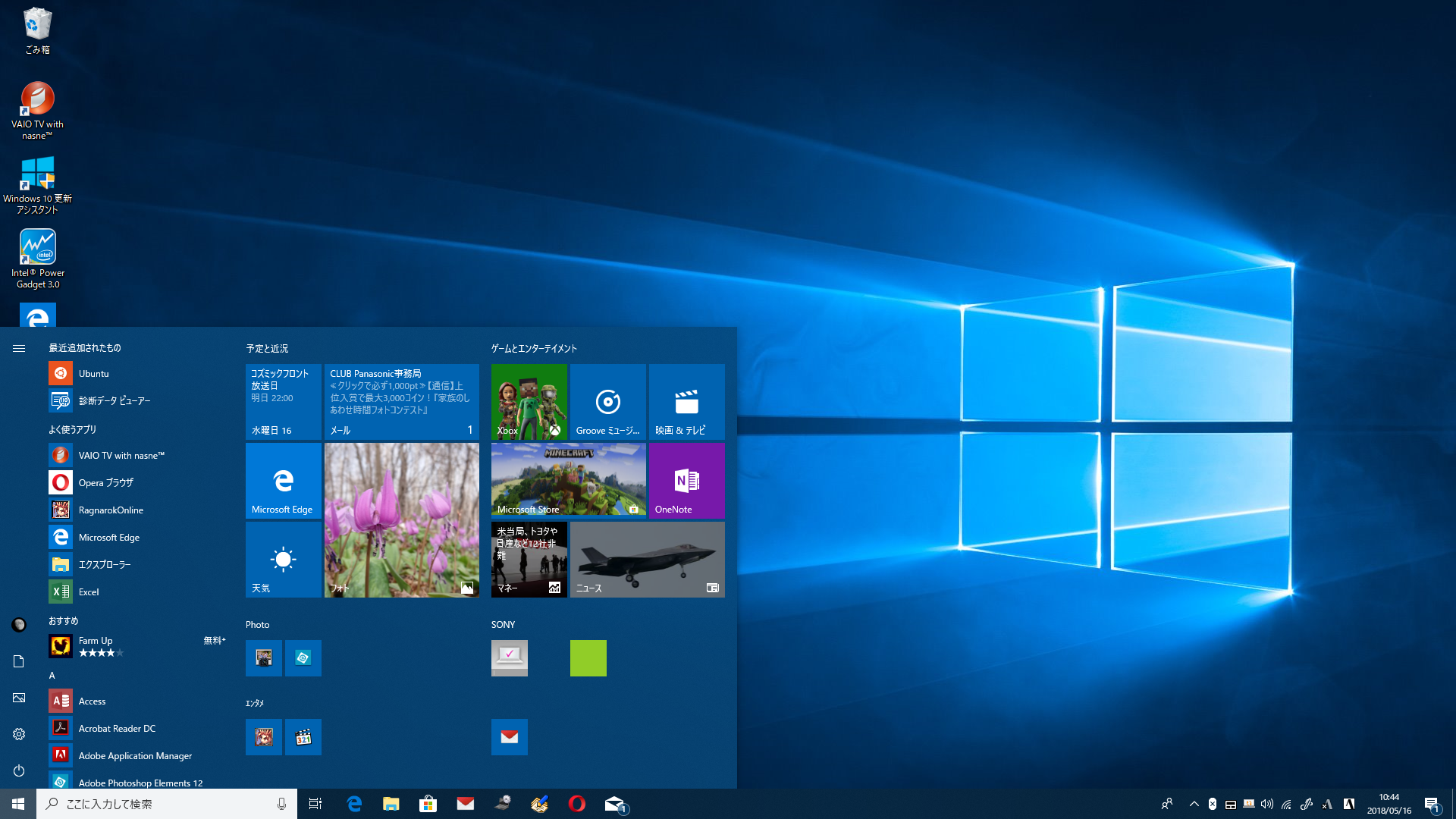This screenshot has height=819, width=1456.
Task: Open Pictures from the Start sidebar
Action: point(19,698)
